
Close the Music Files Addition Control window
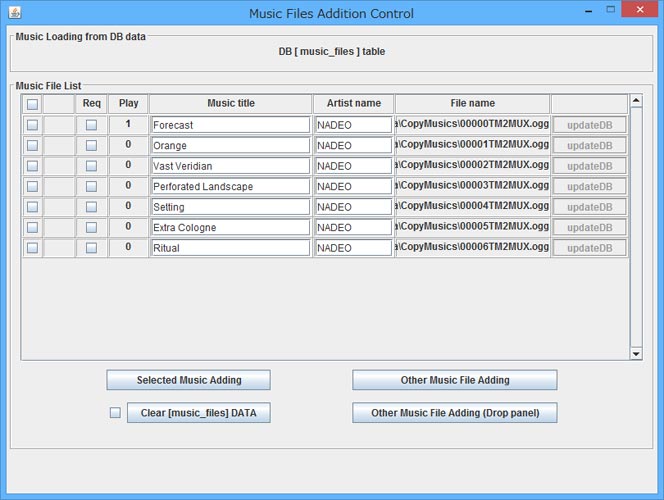[638, 12]
